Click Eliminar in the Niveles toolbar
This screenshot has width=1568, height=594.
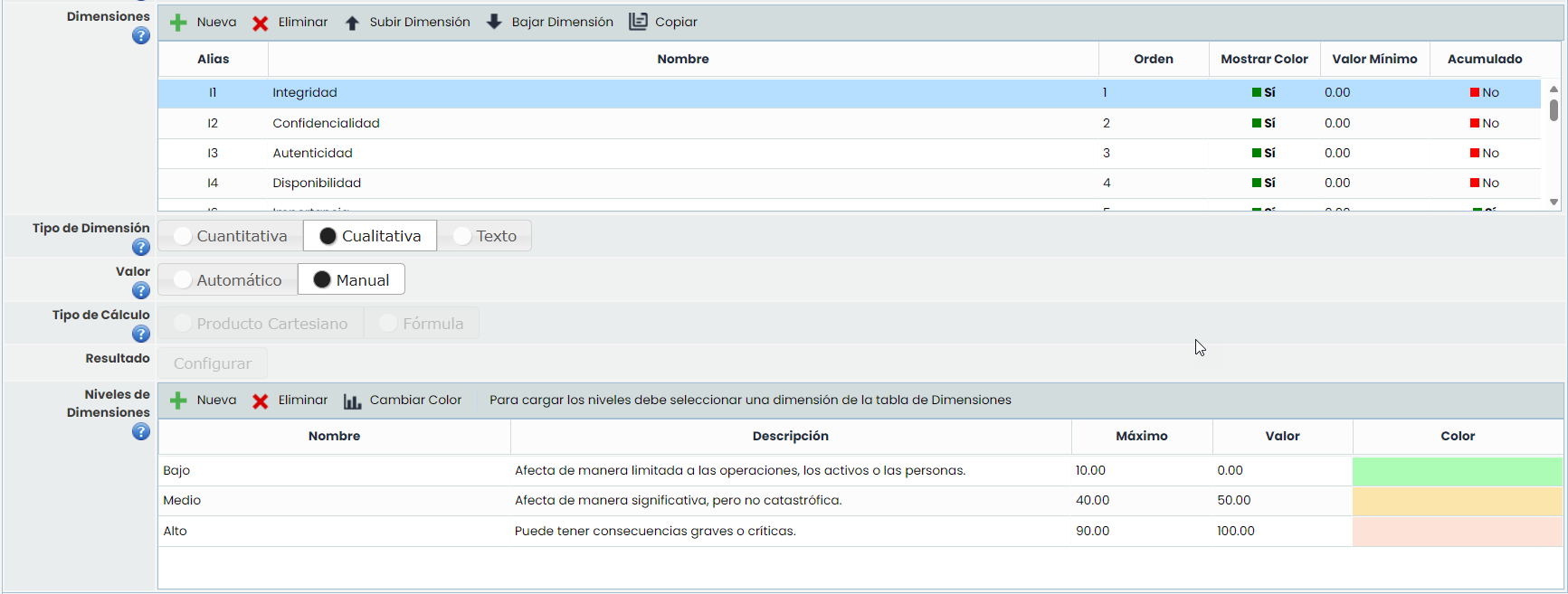[290, 401]
